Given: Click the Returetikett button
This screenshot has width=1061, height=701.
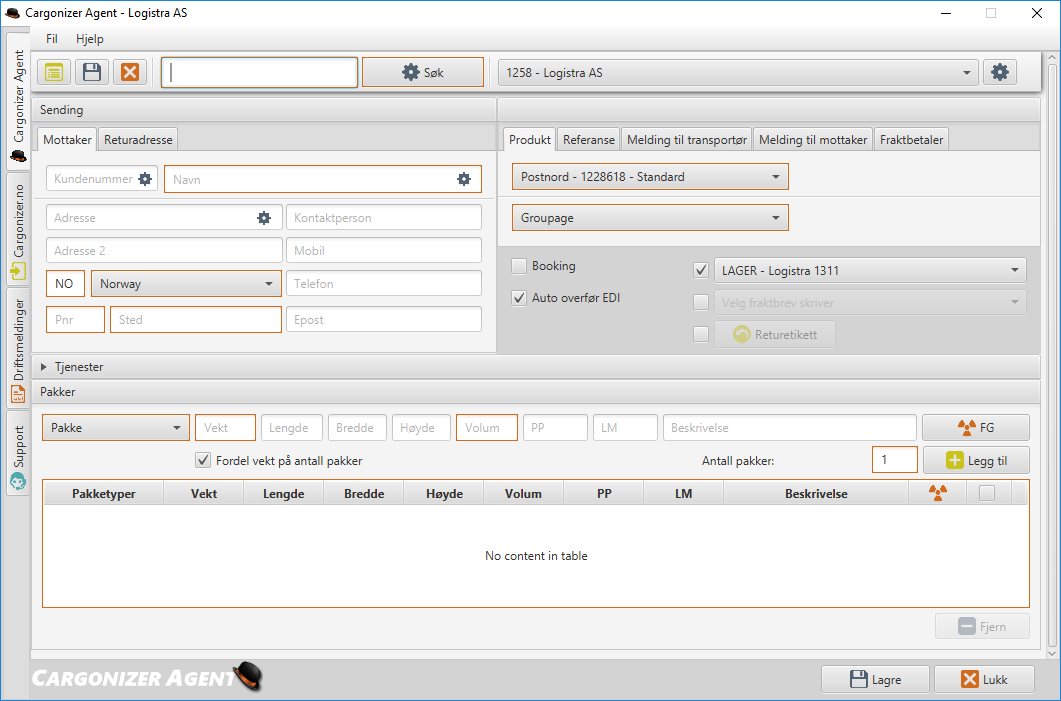Looking at the screenshot, I should pos(775,334).
